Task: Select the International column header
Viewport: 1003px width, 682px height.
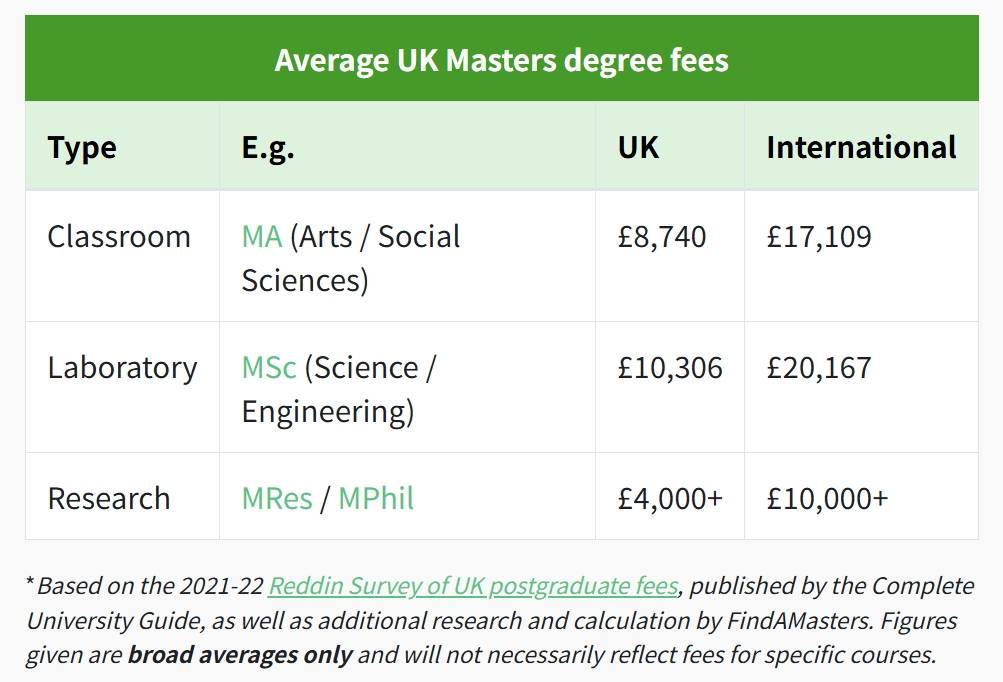Action: pos(861,147)
